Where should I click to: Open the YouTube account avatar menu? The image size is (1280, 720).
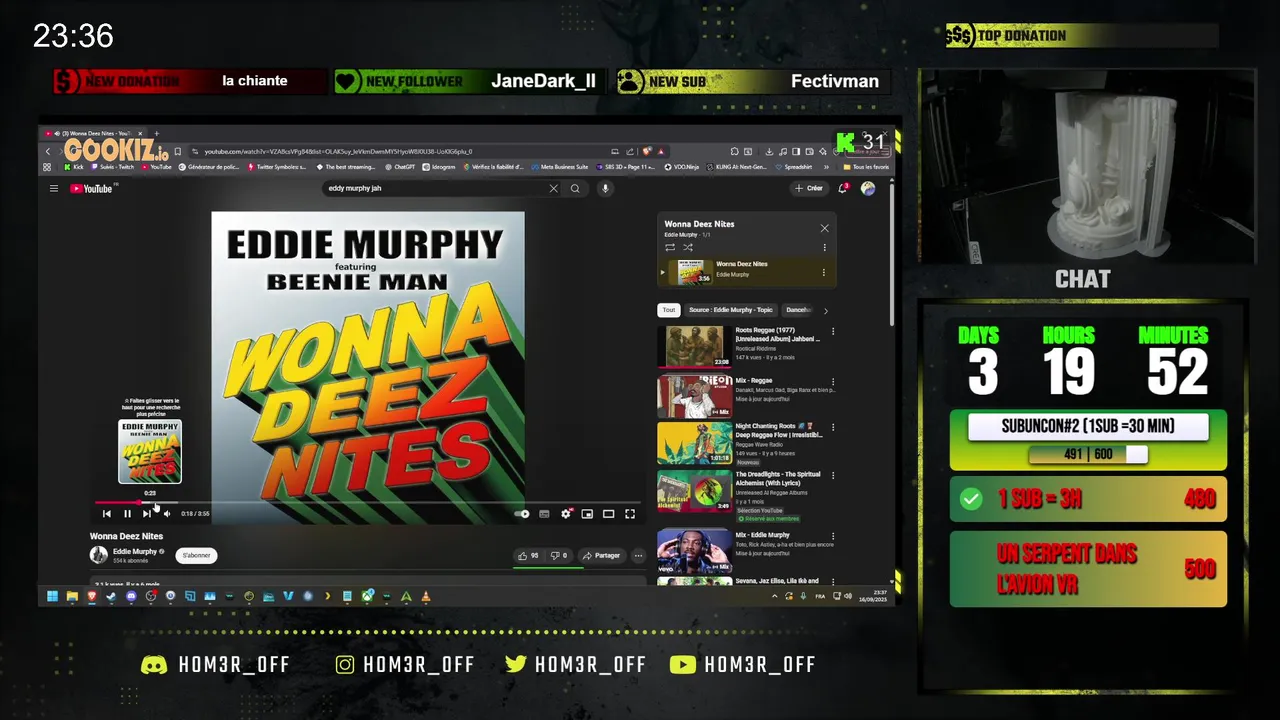[868, 188]
